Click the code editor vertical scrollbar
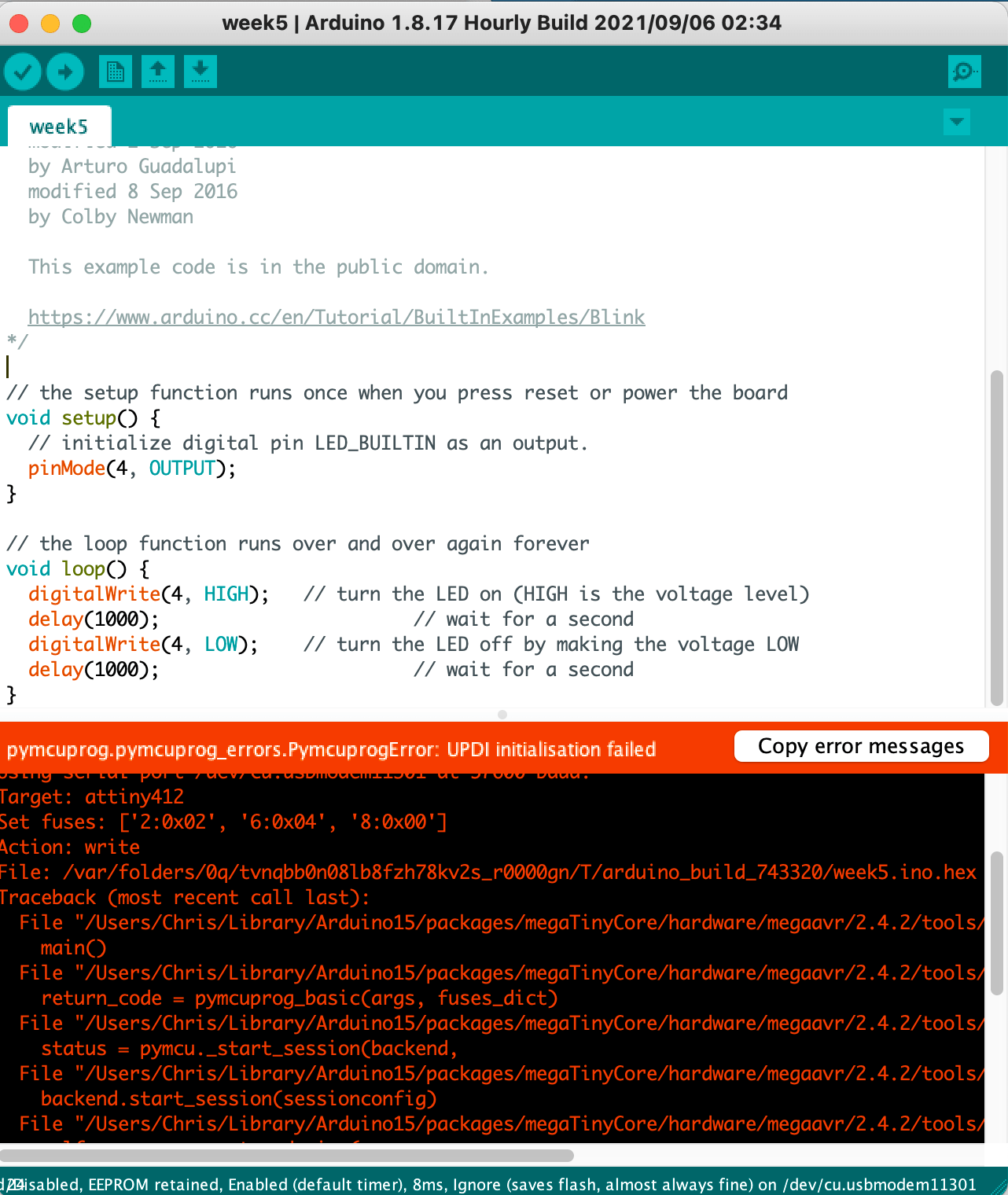Screen dimensions: 1008x1195 pyautogui.click(x=996, y=538)
